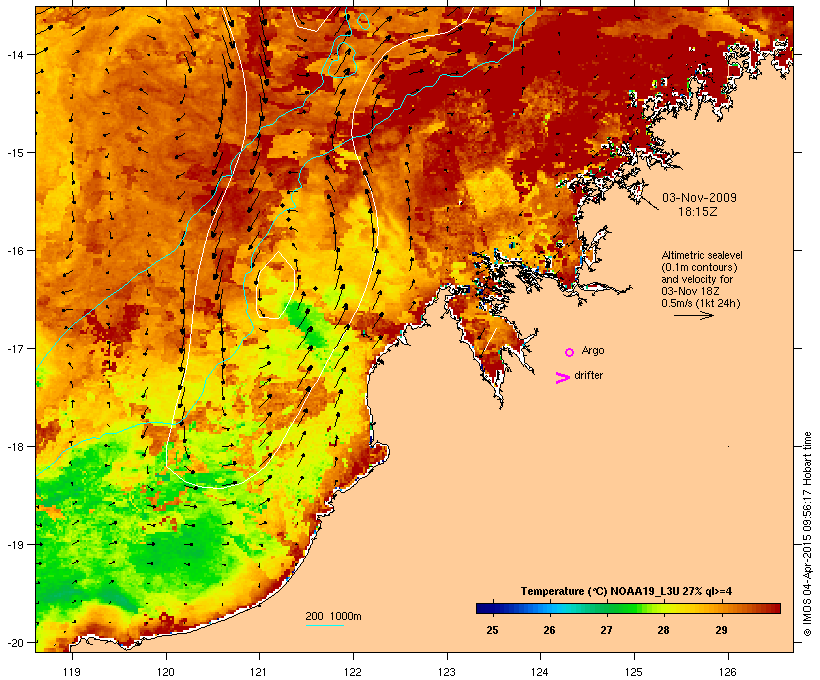The width and height of the screenshot is (820, 680).
Task: Click the longitude label '121'
Action: [259, 672]
